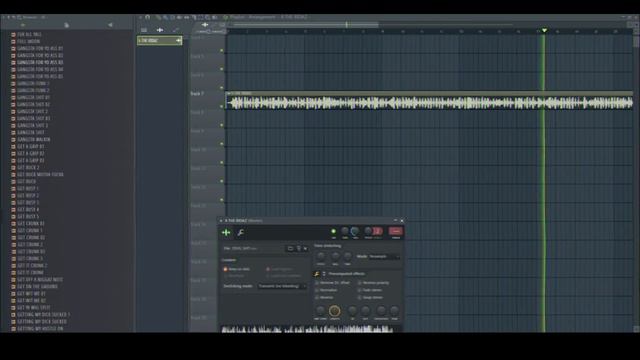
Task: Select FULL MOON sample in the browser
Action: coord(29,41)
